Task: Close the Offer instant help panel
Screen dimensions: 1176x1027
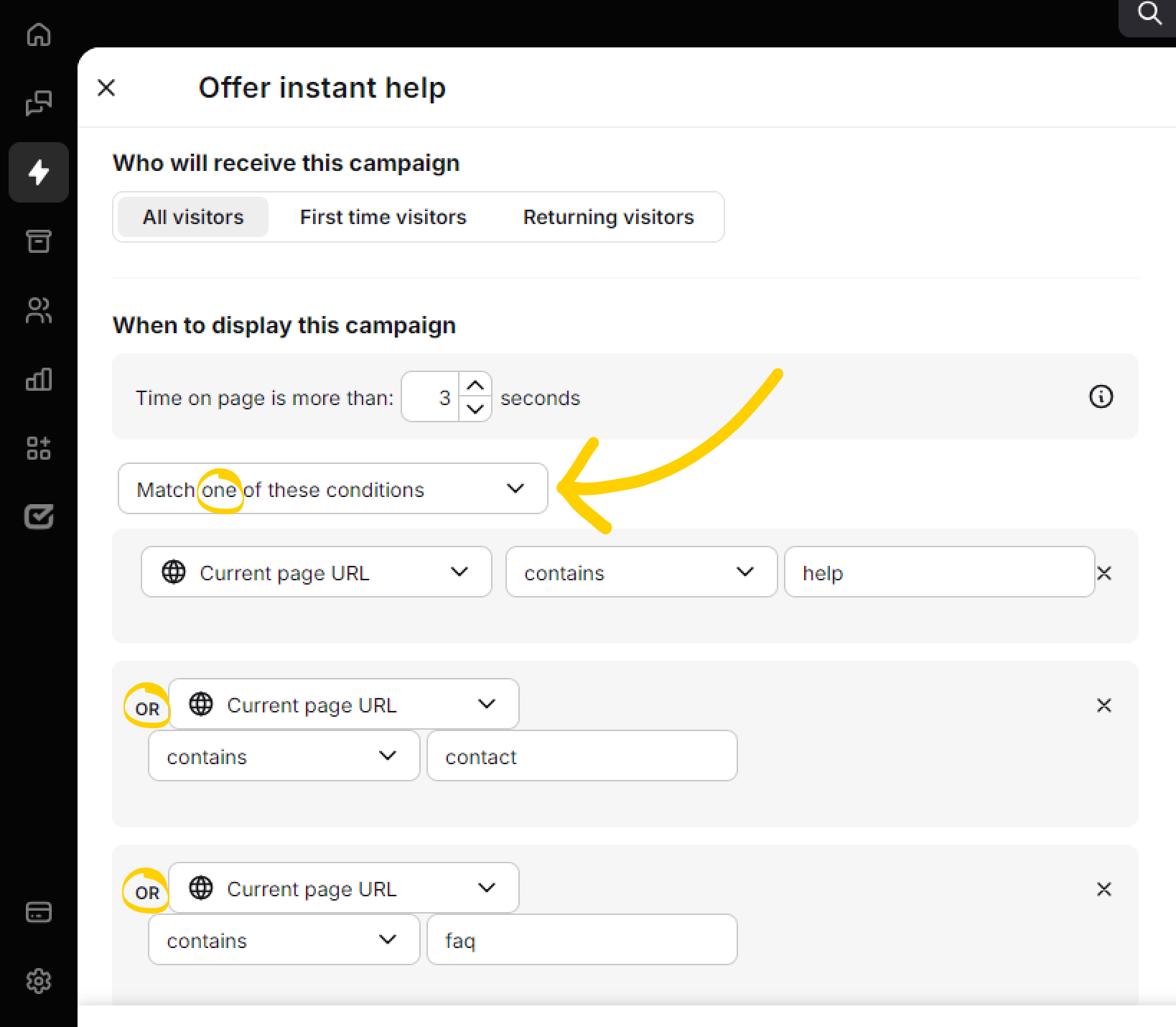Action: 106,88
